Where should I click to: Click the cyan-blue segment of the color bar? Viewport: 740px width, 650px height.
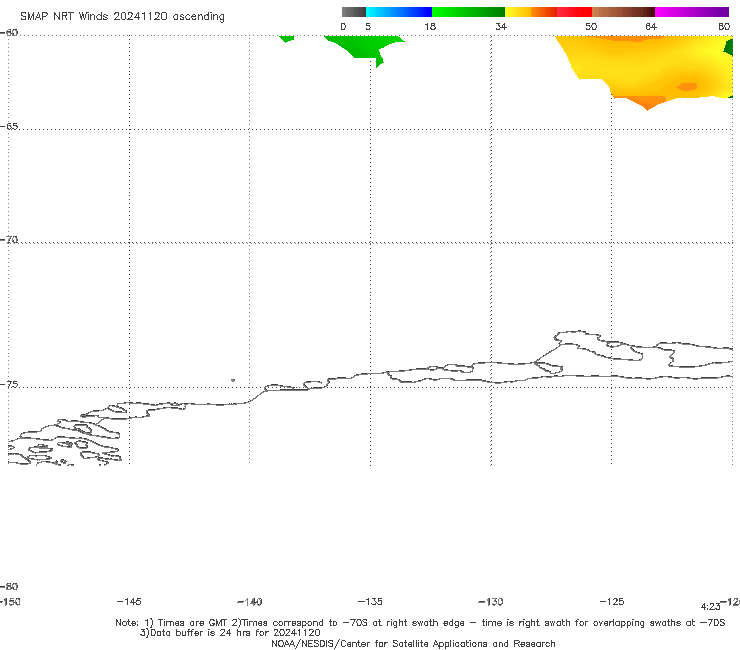(399, 12)
